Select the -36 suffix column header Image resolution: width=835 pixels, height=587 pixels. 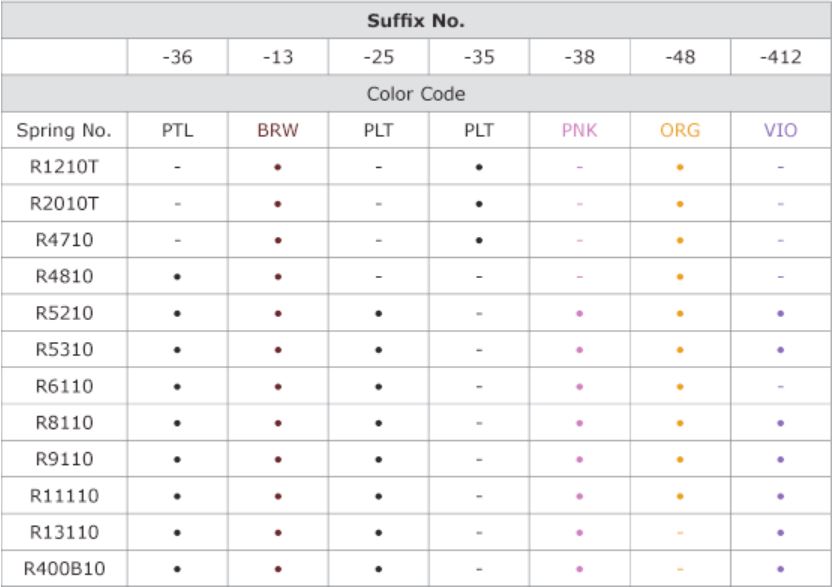tap(177, 57)
